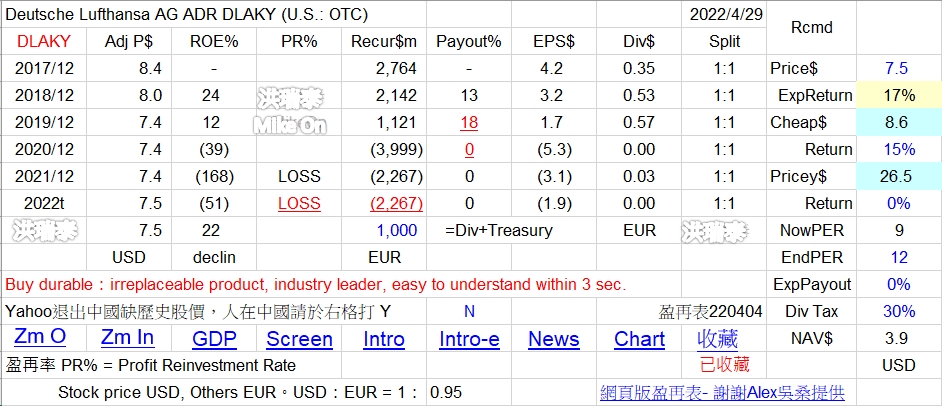Screen dimensions: 942x406
Task: Click the 2020/12 row label
Action: (44, 149)
